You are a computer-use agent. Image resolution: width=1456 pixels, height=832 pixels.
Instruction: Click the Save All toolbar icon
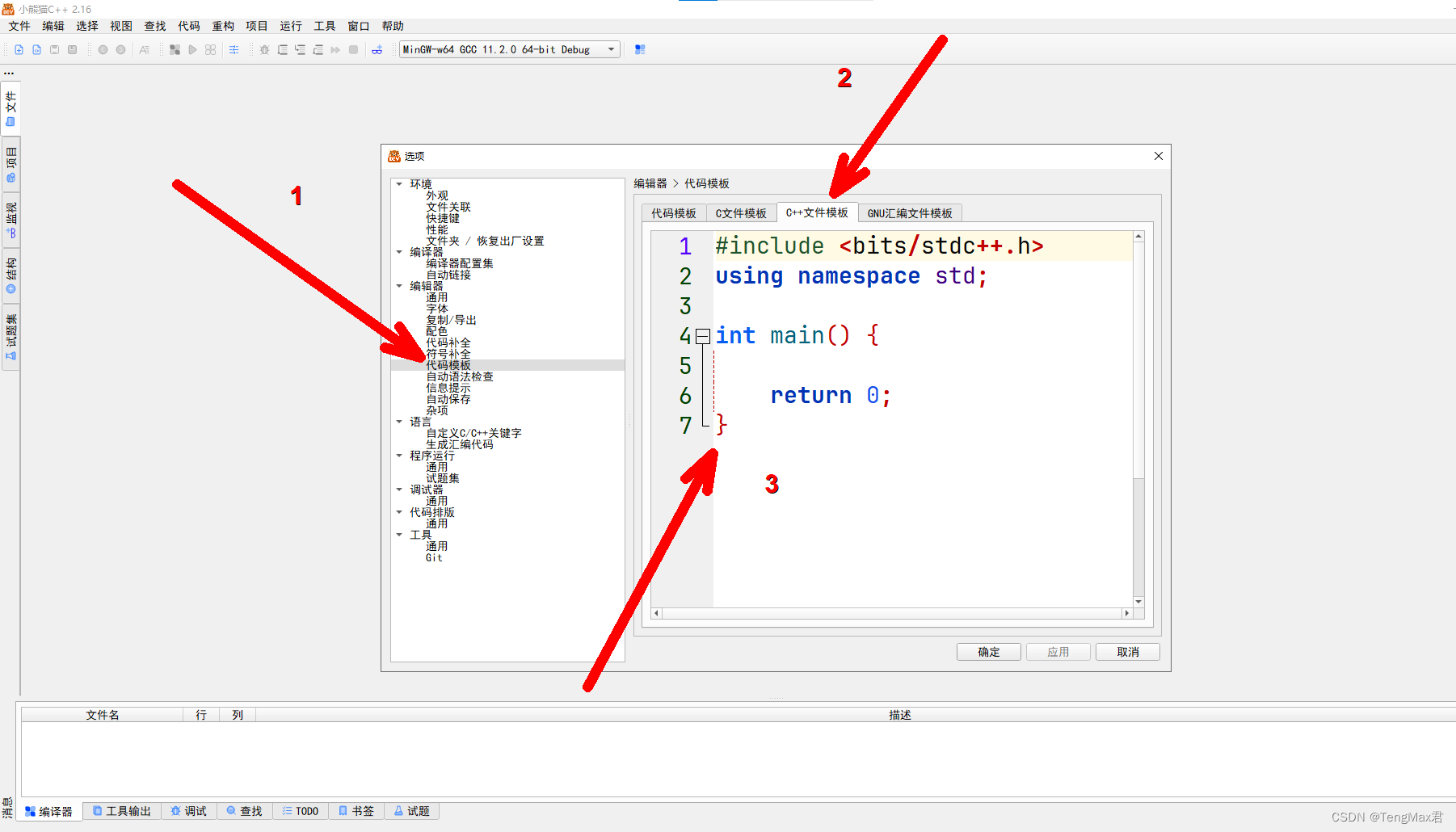tap(73, 50)
